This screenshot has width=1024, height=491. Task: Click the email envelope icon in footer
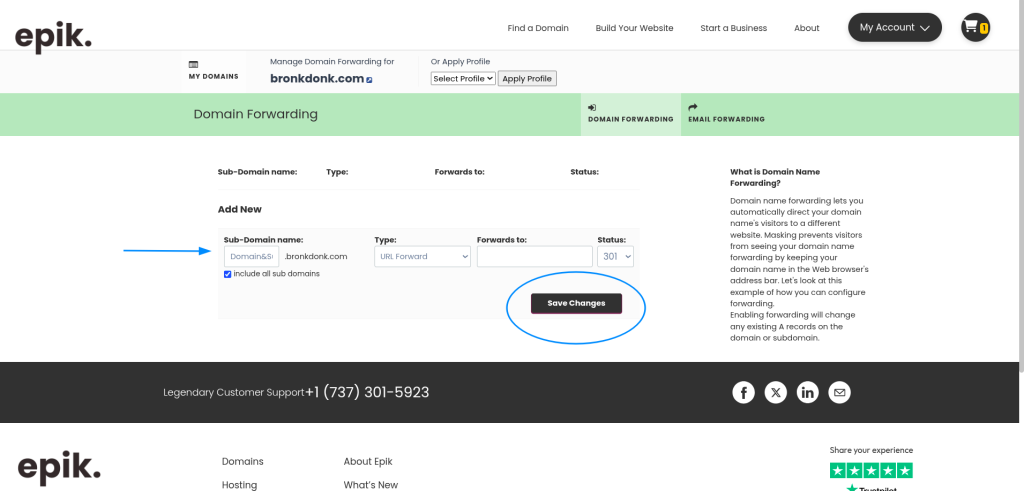pos(839,392)
